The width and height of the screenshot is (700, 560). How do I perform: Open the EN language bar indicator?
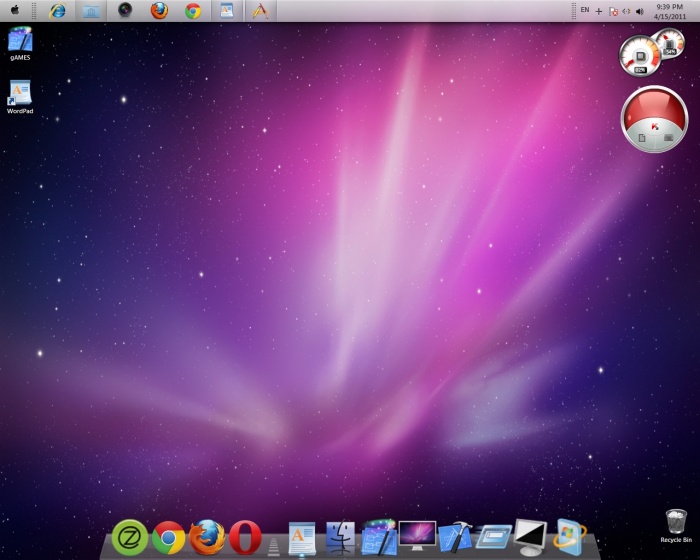tap(585, 10)
